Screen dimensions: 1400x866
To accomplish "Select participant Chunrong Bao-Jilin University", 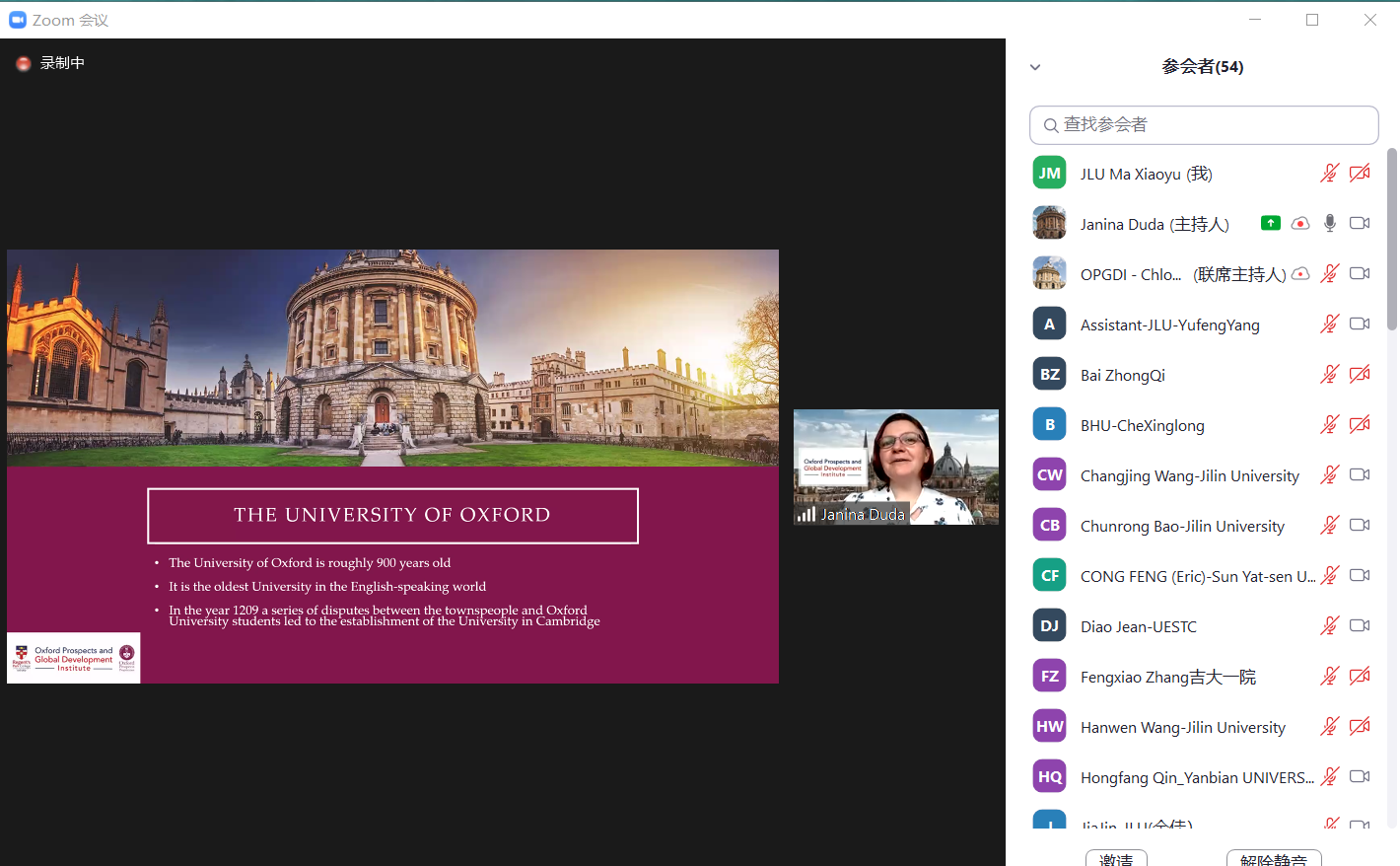I will pyautogui.click(x=1182, y=526).
